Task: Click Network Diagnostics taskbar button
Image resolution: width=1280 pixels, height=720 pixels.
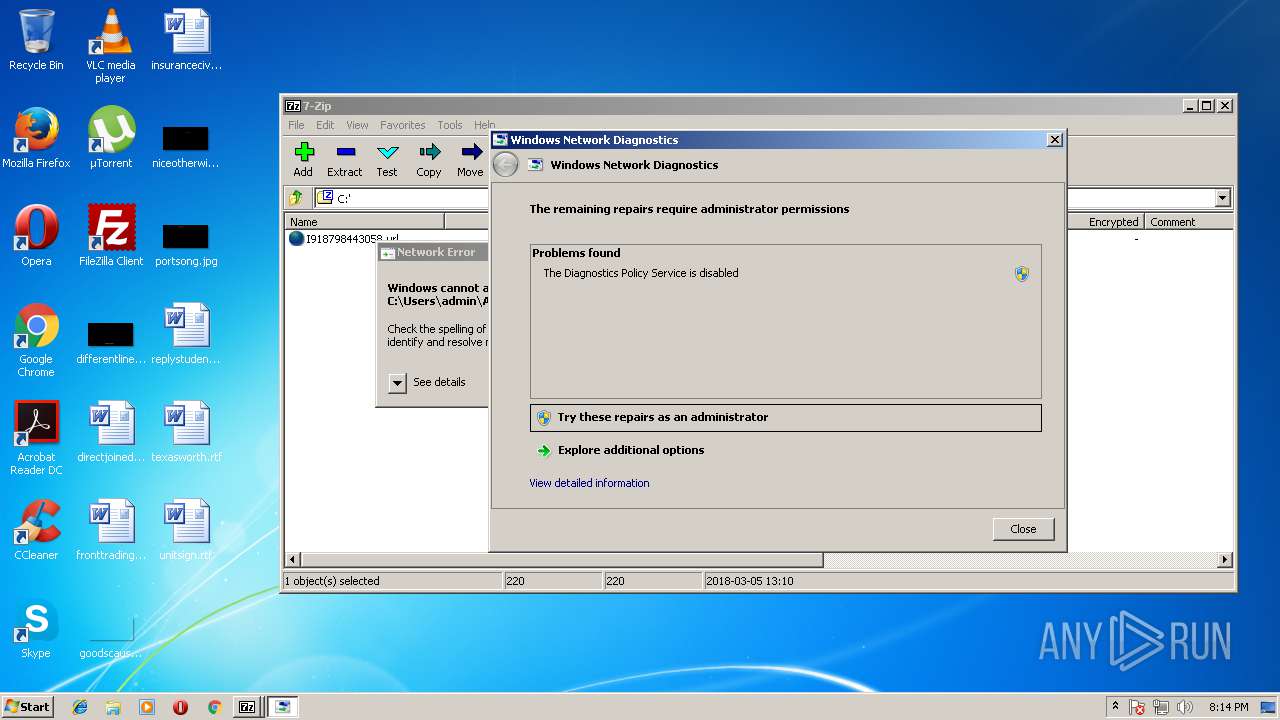Action: 283,707
